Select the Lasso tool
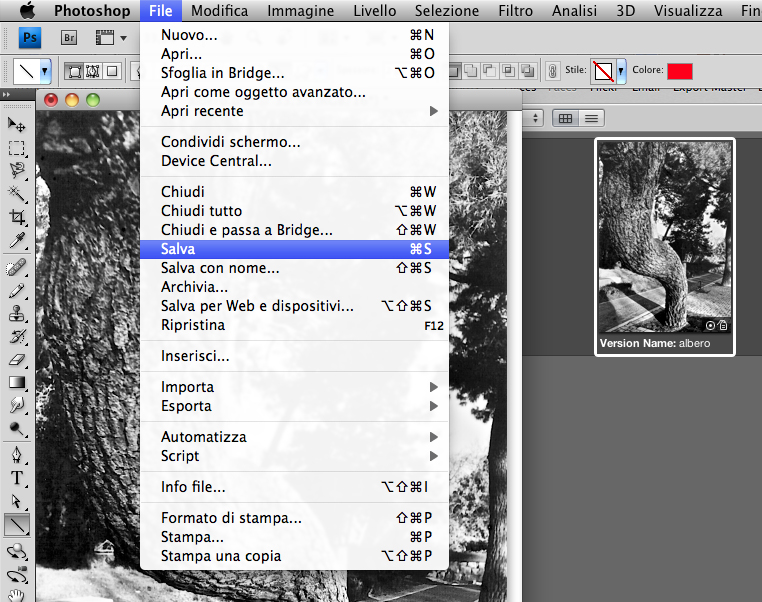Viewport: 762px width, 602px height. coord(17,171)
